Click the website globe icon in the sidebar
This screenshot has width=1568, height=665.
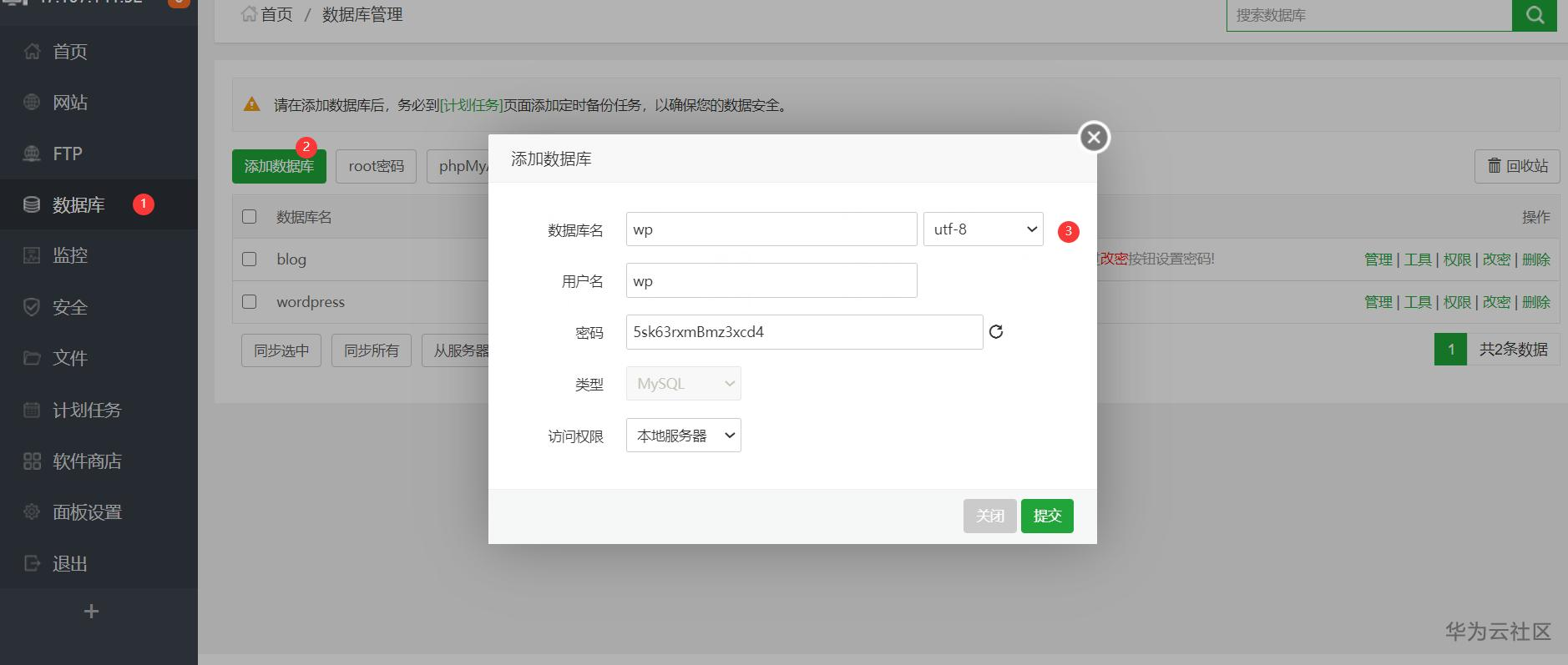pyautogui.click(x=32, y=103)
